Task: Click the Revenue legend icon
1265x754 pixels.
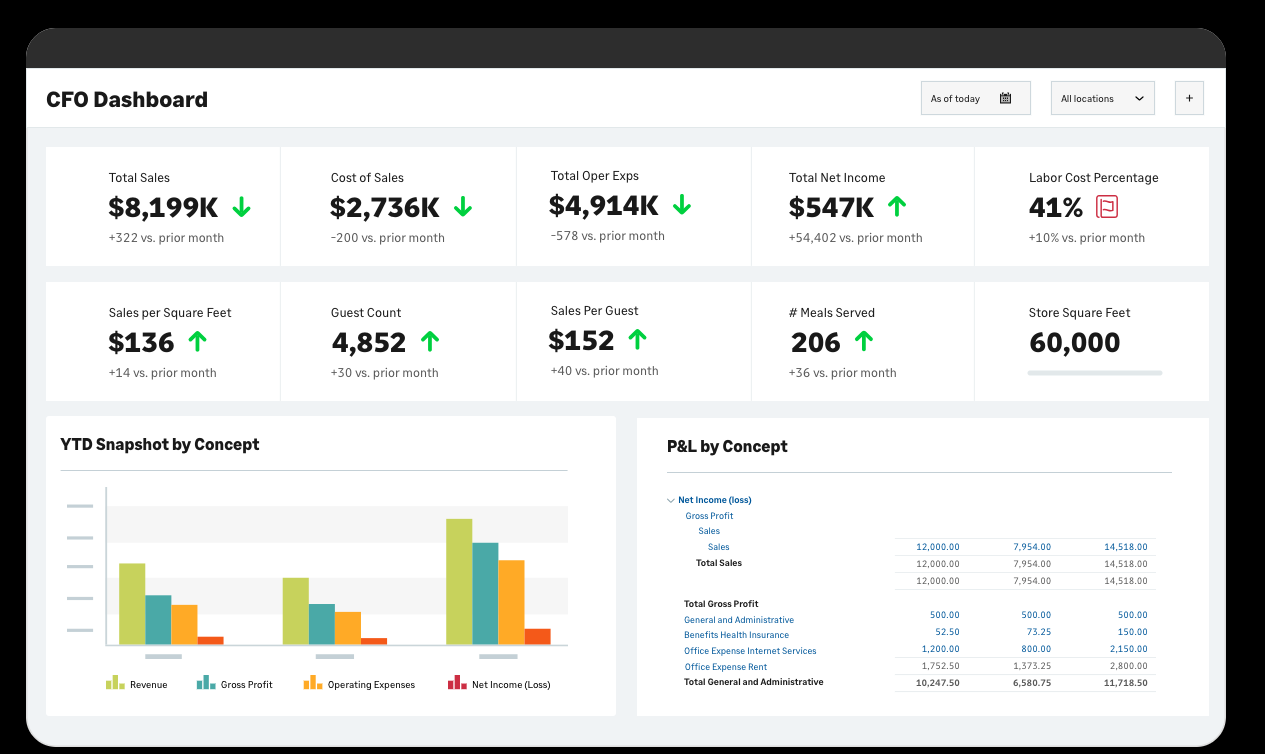Action: click(x=115, y=683)
